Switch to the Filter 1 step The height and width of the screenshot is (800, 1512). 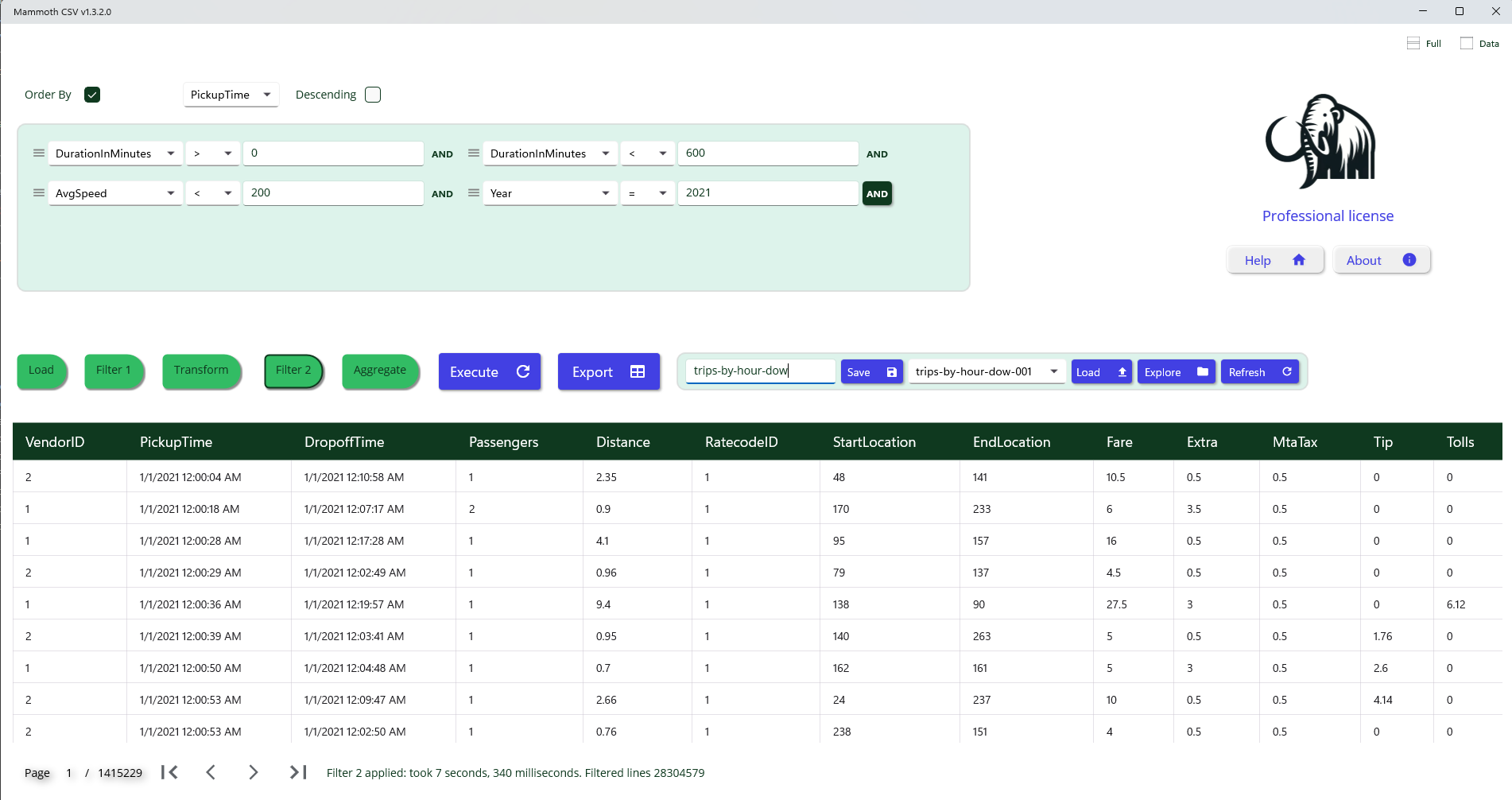[114, 371]
